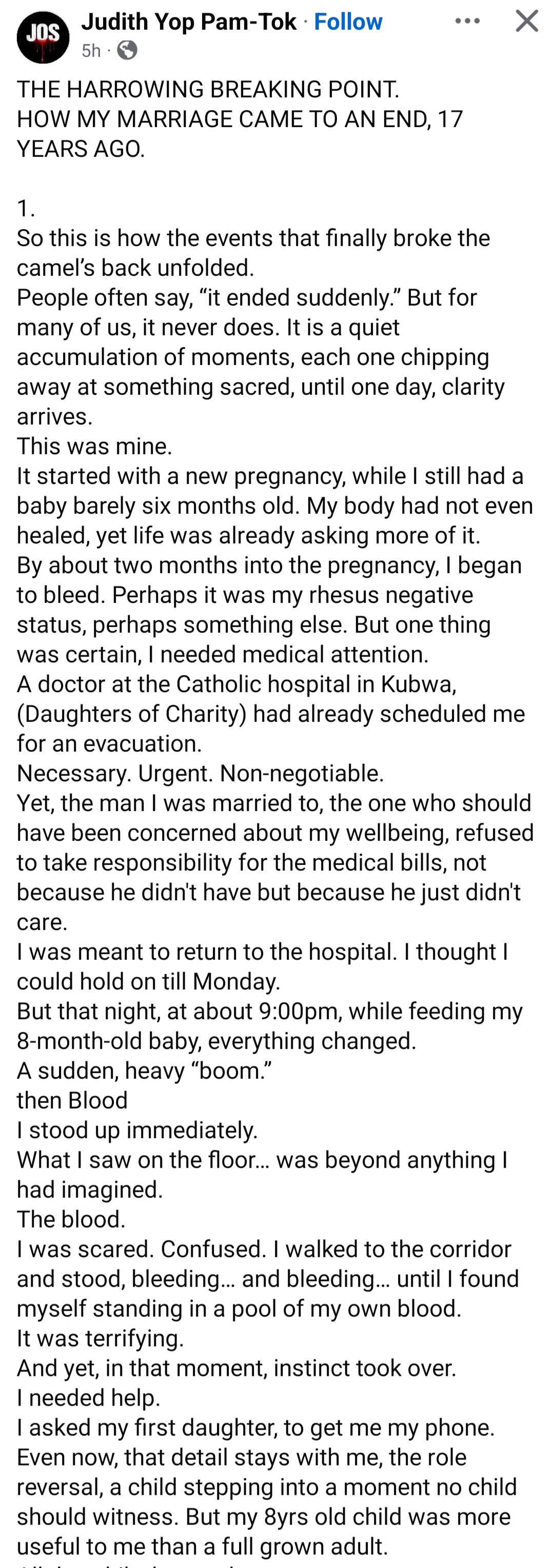Click the 5h post timestamp

tap(91, 51)
